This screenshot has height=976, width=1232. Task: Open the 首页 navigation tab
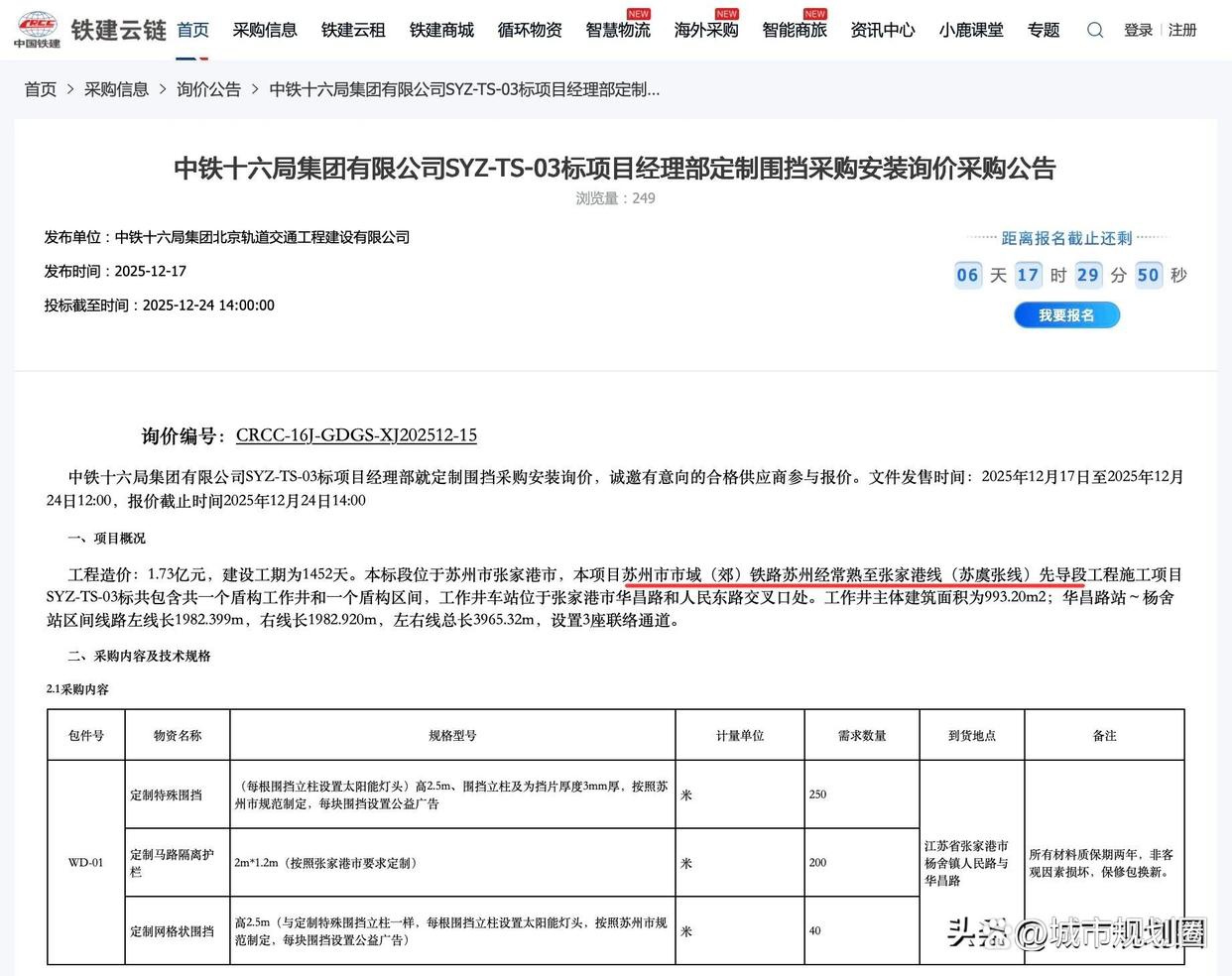tap(192, 30)
